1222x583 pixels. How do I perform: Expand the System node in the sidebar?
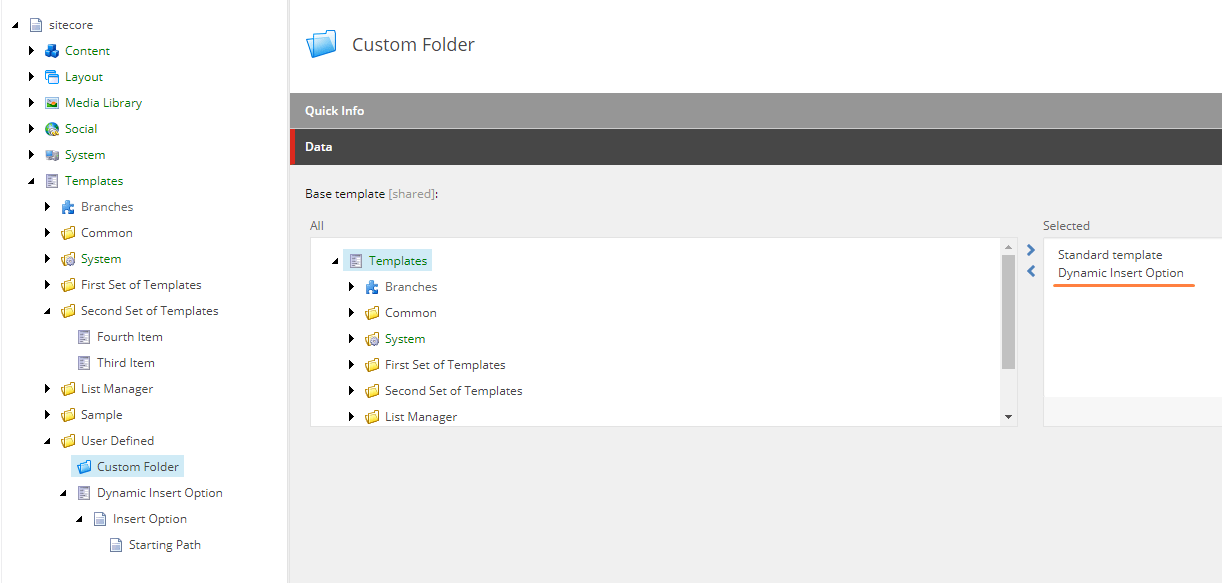coord(33,154)
